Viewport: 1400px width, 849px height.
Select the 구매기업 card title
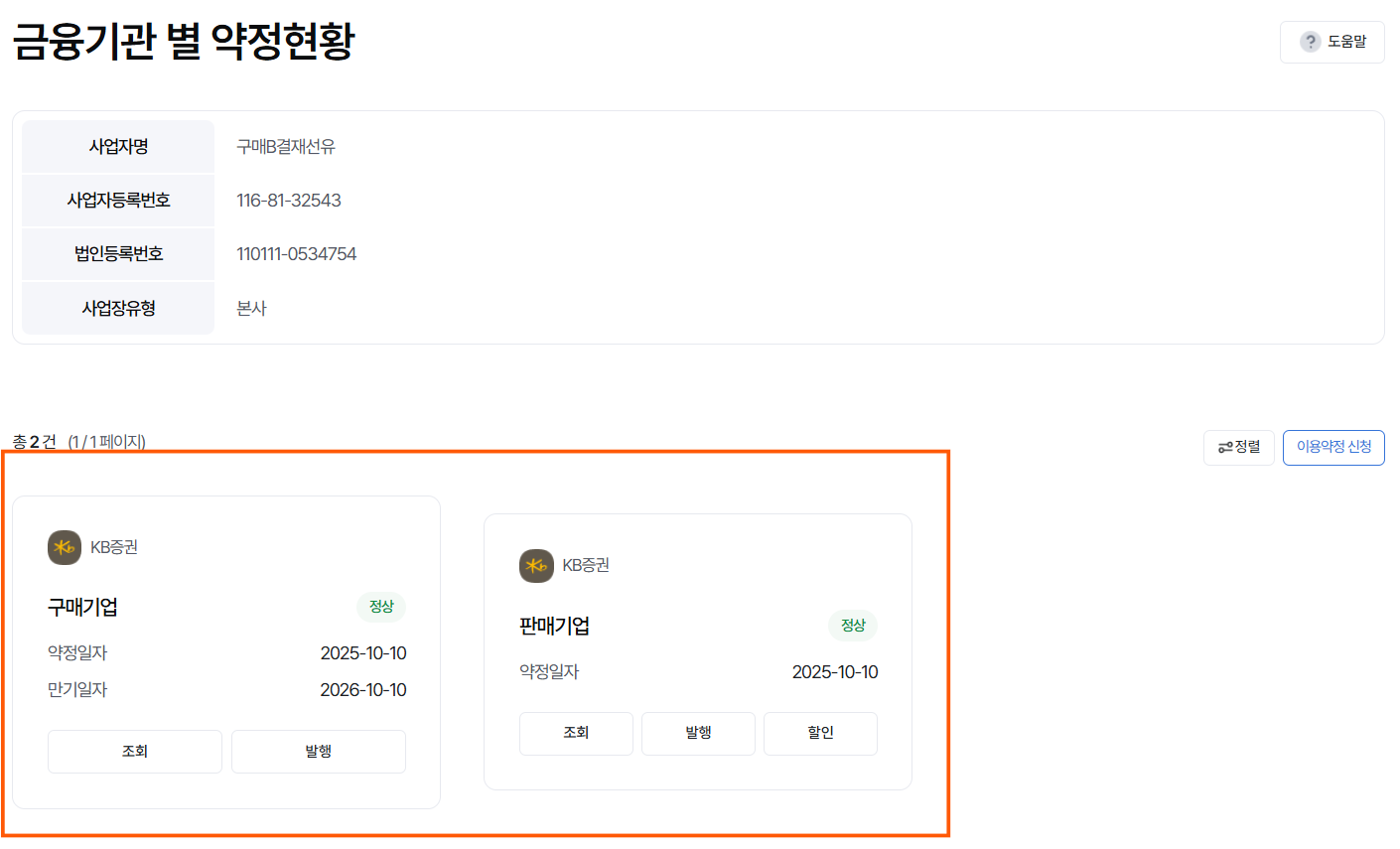(x=82, y=607)
